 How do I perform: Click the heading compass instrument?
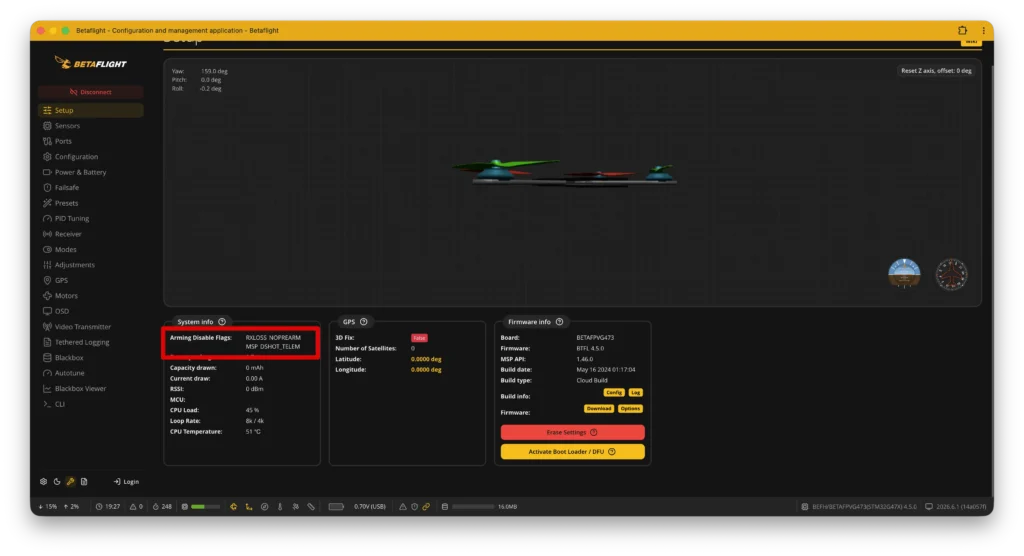point(952,274)
